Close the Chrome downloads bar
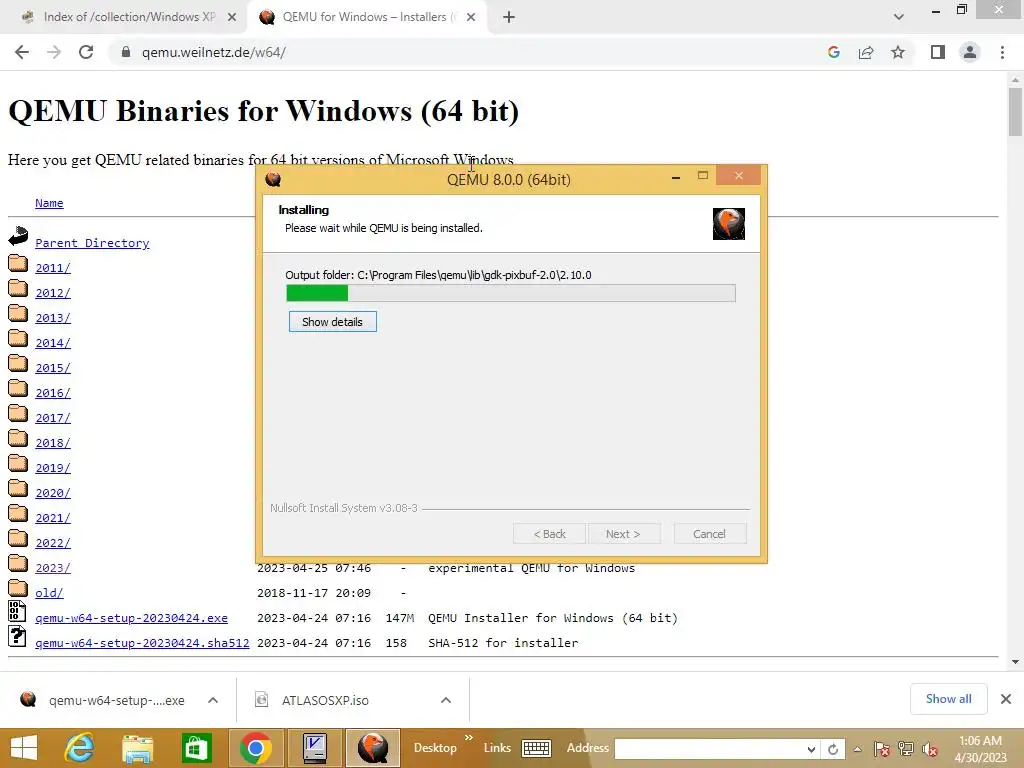 (1006, 699)
